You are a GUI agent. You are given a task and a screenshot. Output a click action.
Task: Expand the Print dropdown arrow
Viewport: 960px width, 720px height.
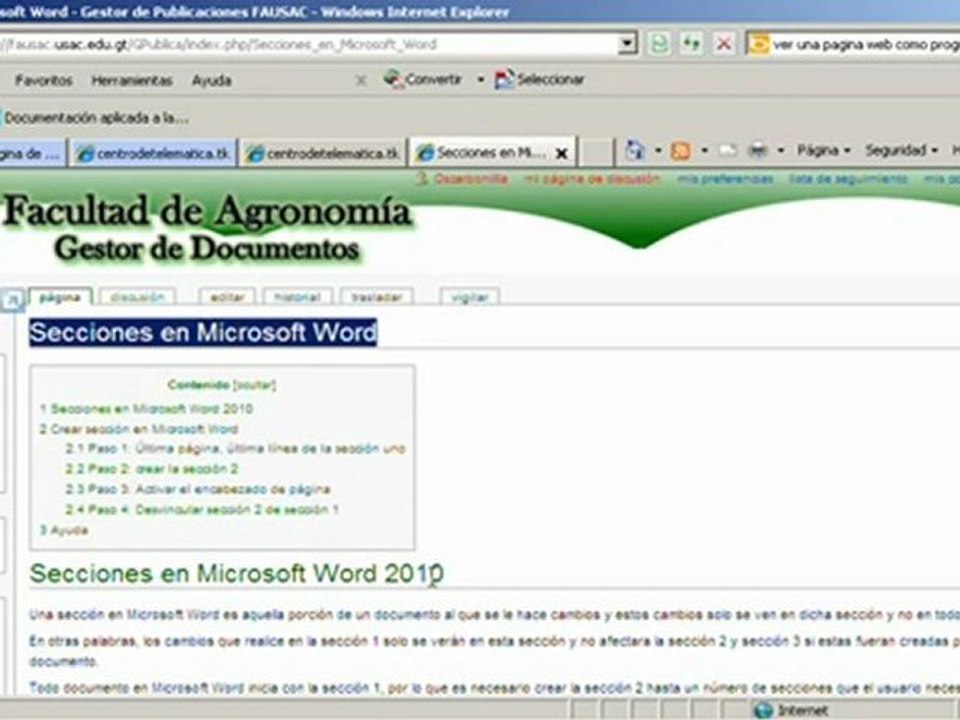[x=781, y=151]
